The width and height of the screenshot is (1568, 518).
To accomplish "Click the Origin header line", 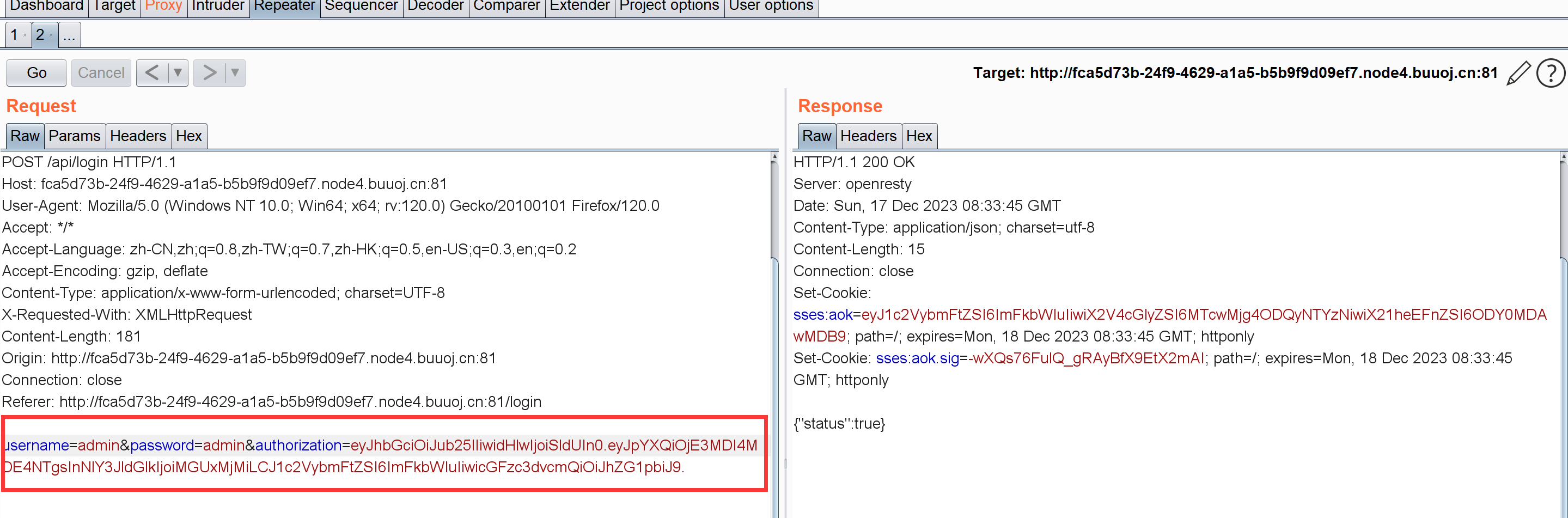I will point(249,358).
